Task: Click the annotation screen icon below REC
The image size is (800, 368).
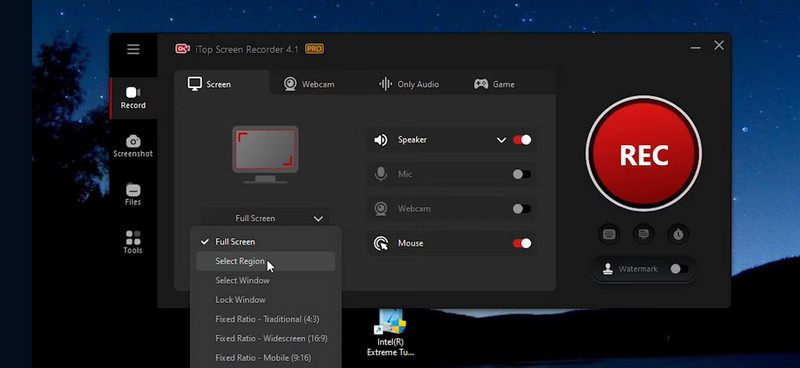Action: click(x=643, y=234)
